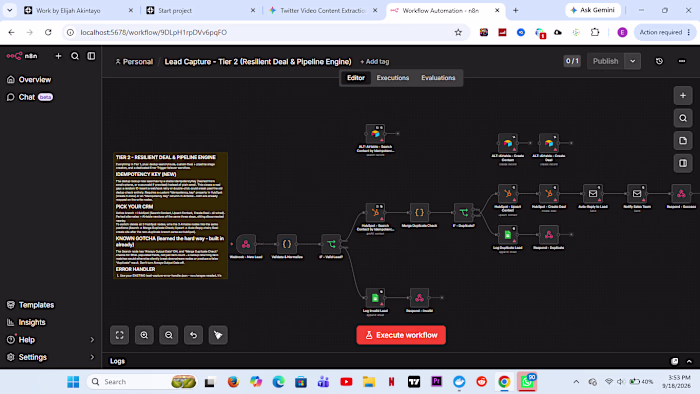Switch to the Evaluations tab
Image resolution: width=700 pixels, height=394 pixels.
point(438,78)
